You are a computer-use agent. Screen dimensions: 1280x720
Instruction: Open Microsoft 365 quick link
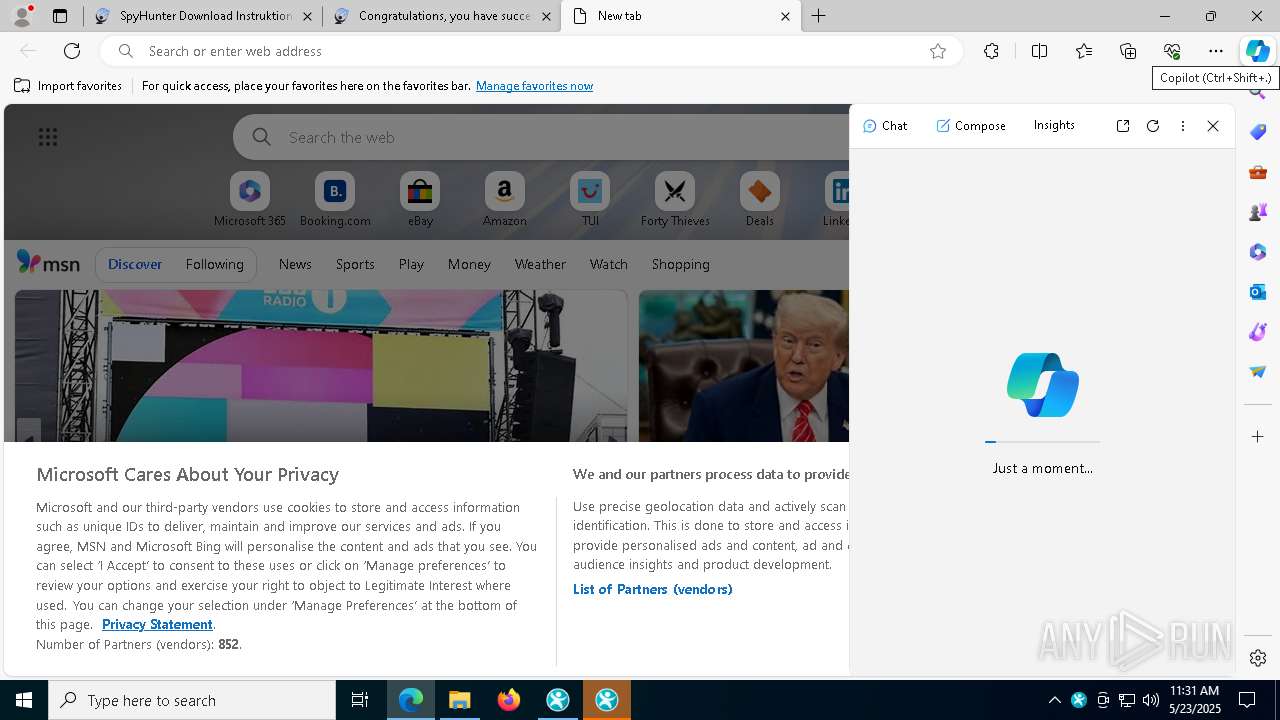coord(250,199)
